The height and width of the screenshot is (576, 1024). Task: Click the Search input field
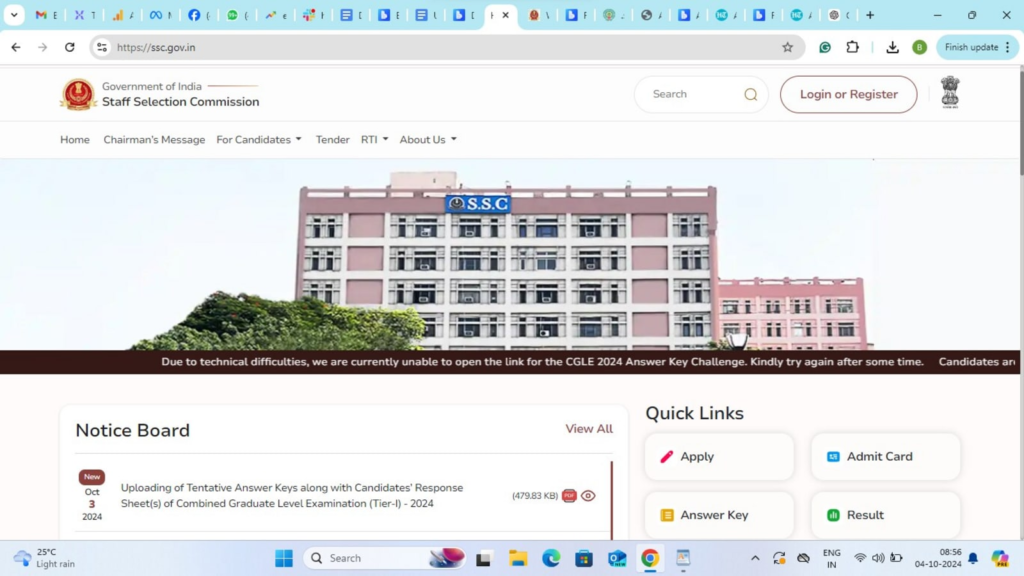point(690,93)
